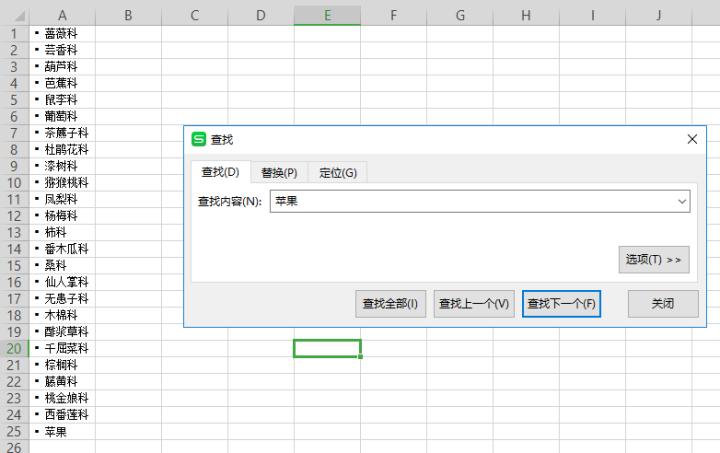Click cell containing 杜鹃花科

click(x=62, y=149)
